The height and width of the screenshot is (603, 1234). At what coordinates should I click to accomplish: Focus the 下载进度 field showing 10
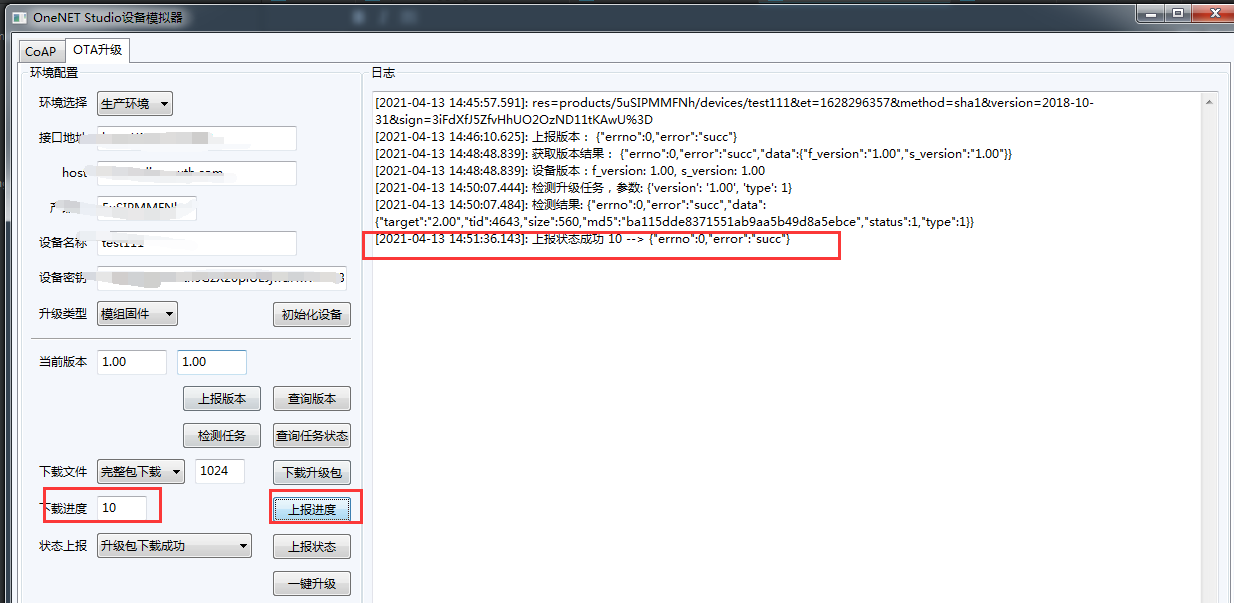pyautogui.click(x=122, y=508)
